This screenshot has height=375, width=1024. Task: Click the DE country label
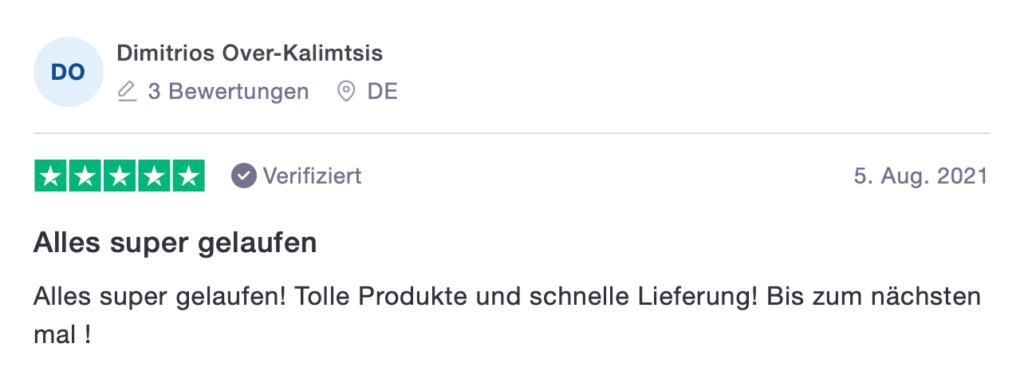pos(382,92)
